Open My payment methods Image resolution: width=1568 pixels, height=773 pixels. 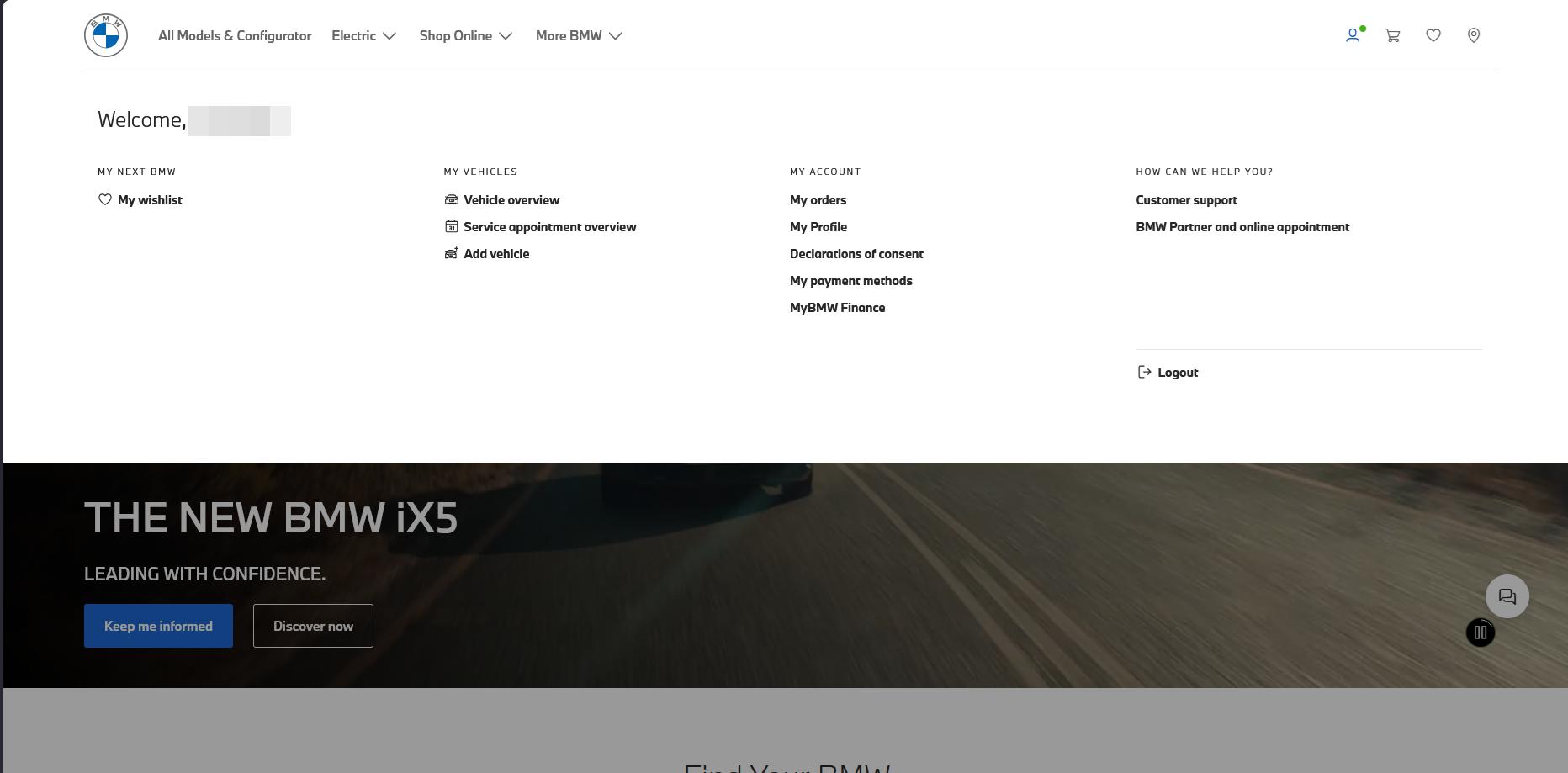[851, 280]
